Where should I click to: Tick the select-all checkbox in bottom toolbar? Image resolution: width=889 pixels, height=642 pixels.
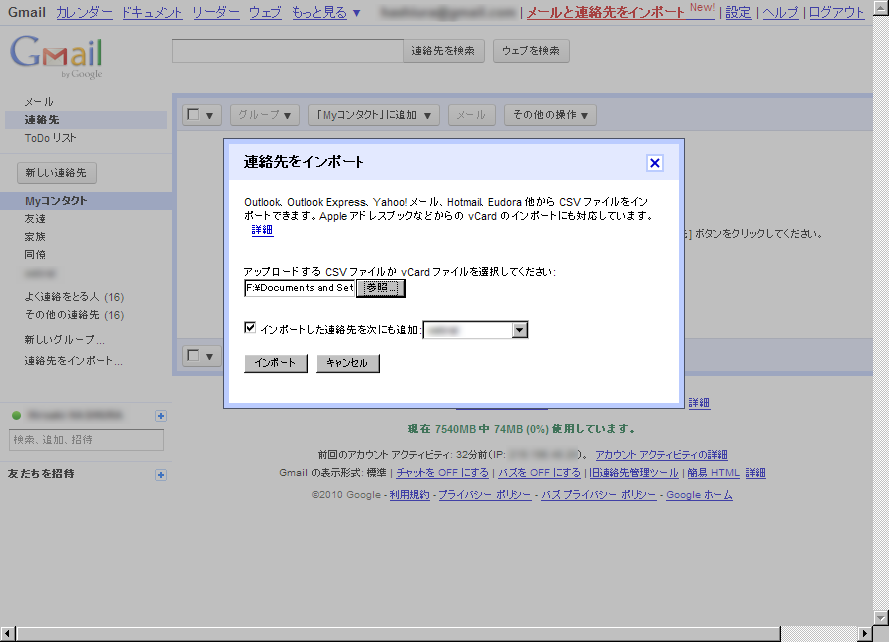pos(193,355)
